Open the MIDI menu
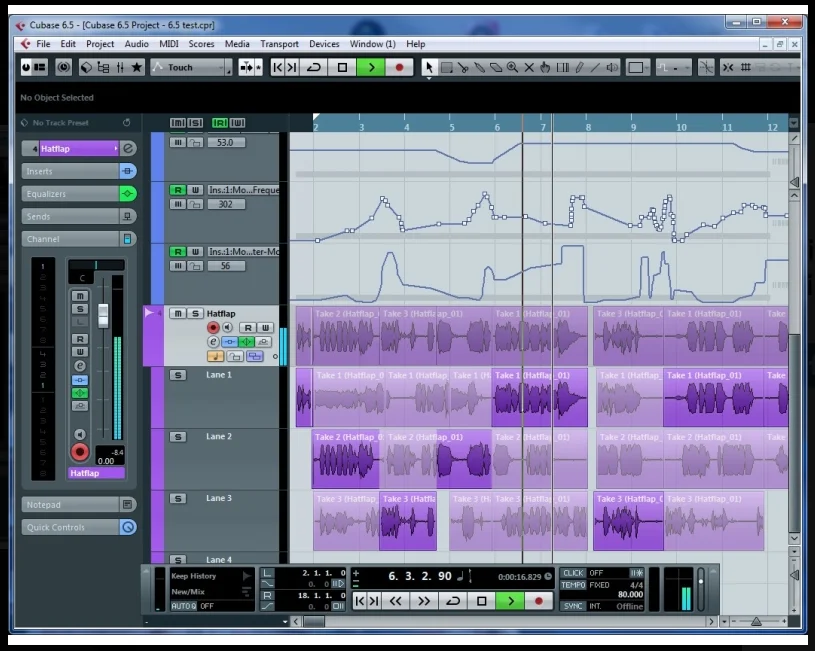This screenshot has width=815, height=651. (x=168, y=44)
